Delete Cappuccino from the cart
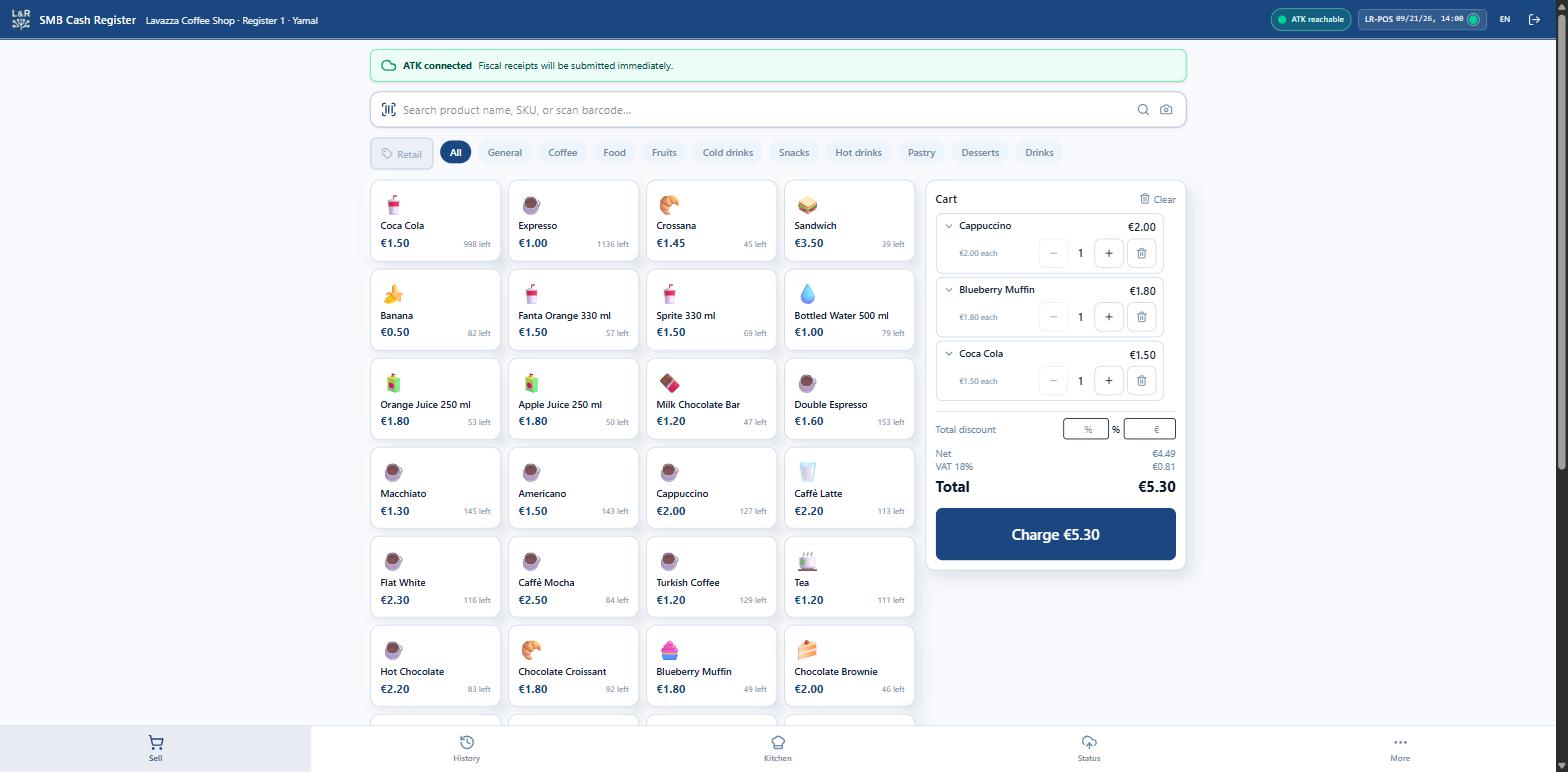This screenshot has height=772, width=1568. [1141, 253]
